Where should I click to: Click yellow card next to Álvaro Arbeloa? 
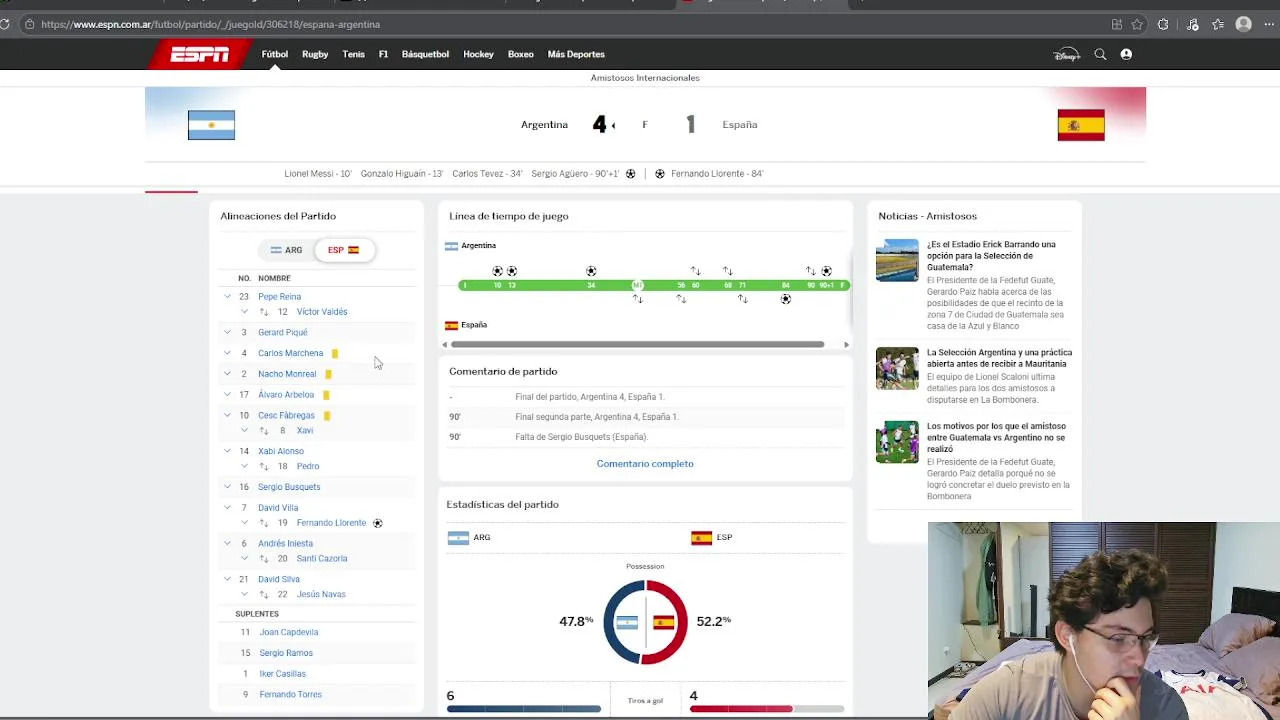coord(326,395)
